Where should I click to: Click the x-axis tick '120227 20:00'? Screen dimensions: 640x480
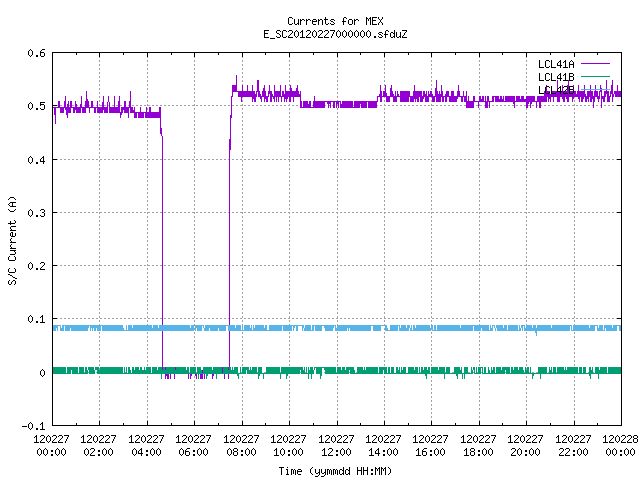(526, 445)
